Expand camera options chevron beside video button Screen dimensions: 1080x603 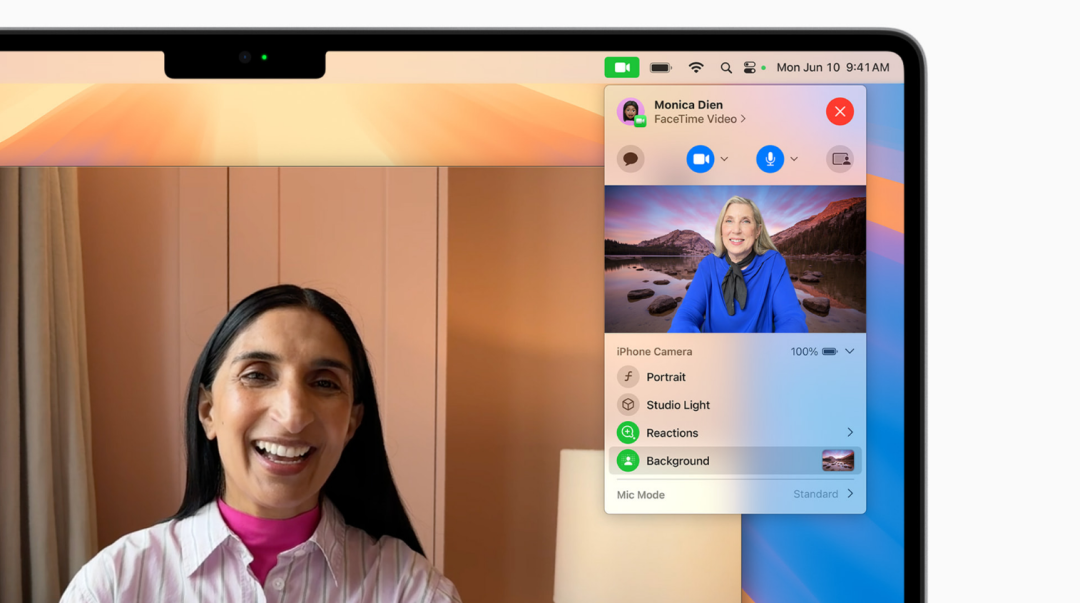[725, 159]
